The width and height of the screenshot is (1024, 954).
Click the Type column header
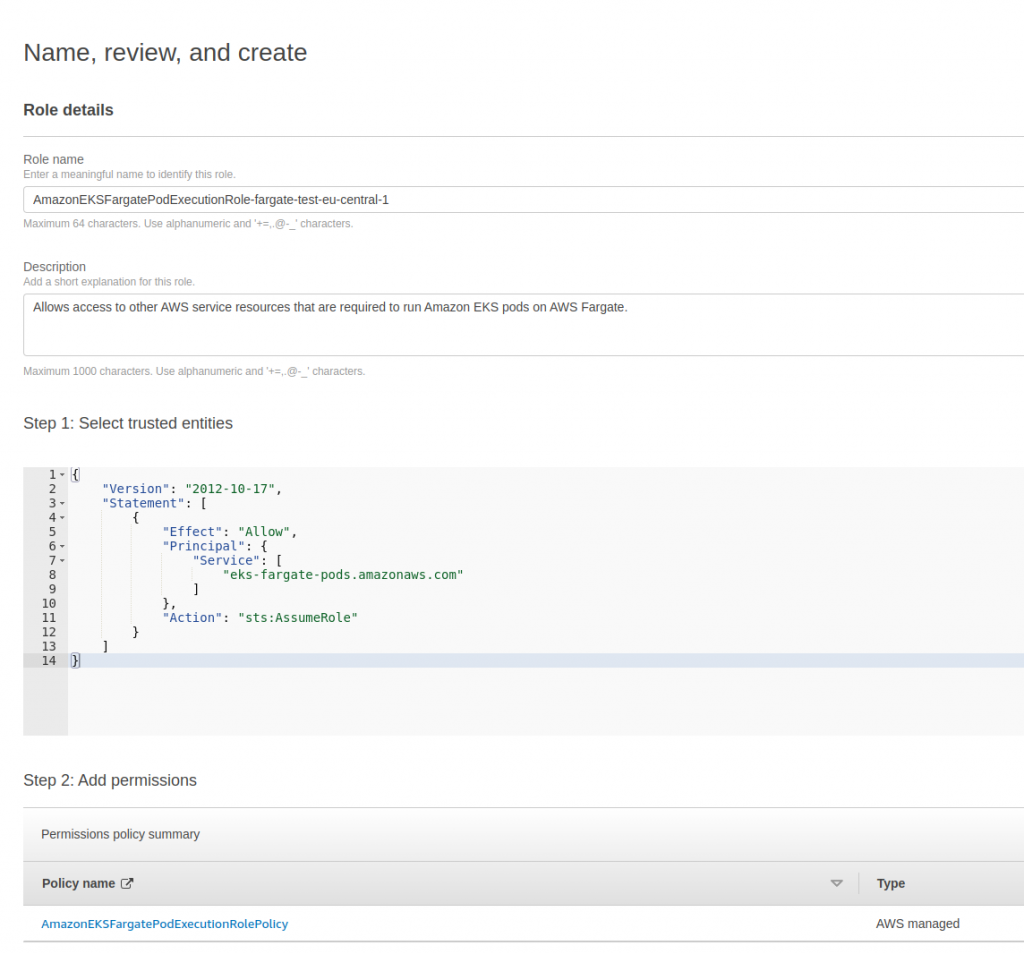(890, 883)
